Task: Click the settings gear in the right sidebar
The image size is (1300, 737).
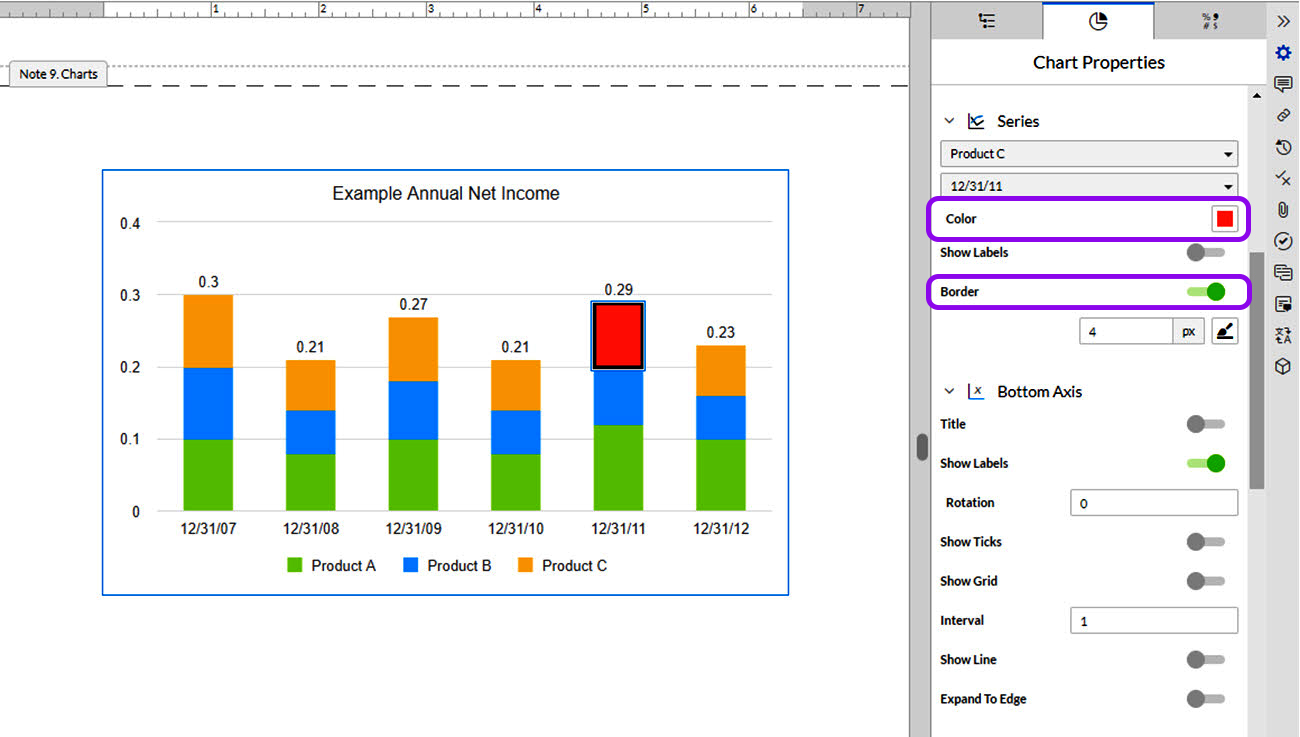Action: 1283,53
